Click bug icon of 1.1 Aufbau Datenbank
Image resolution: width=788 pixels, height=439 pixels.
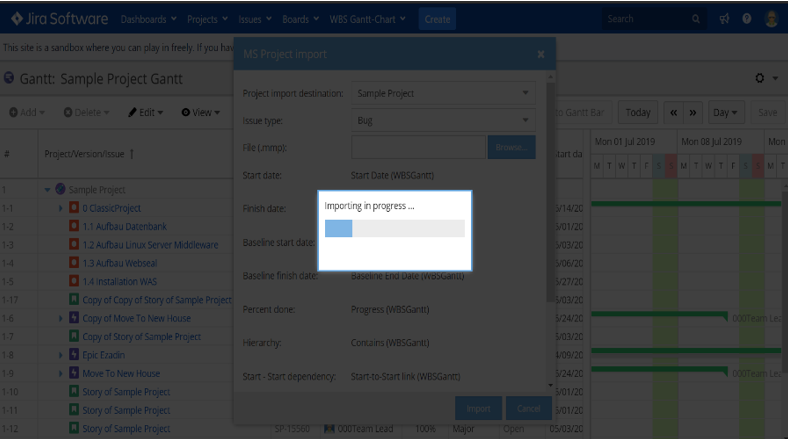pos(74,226)
